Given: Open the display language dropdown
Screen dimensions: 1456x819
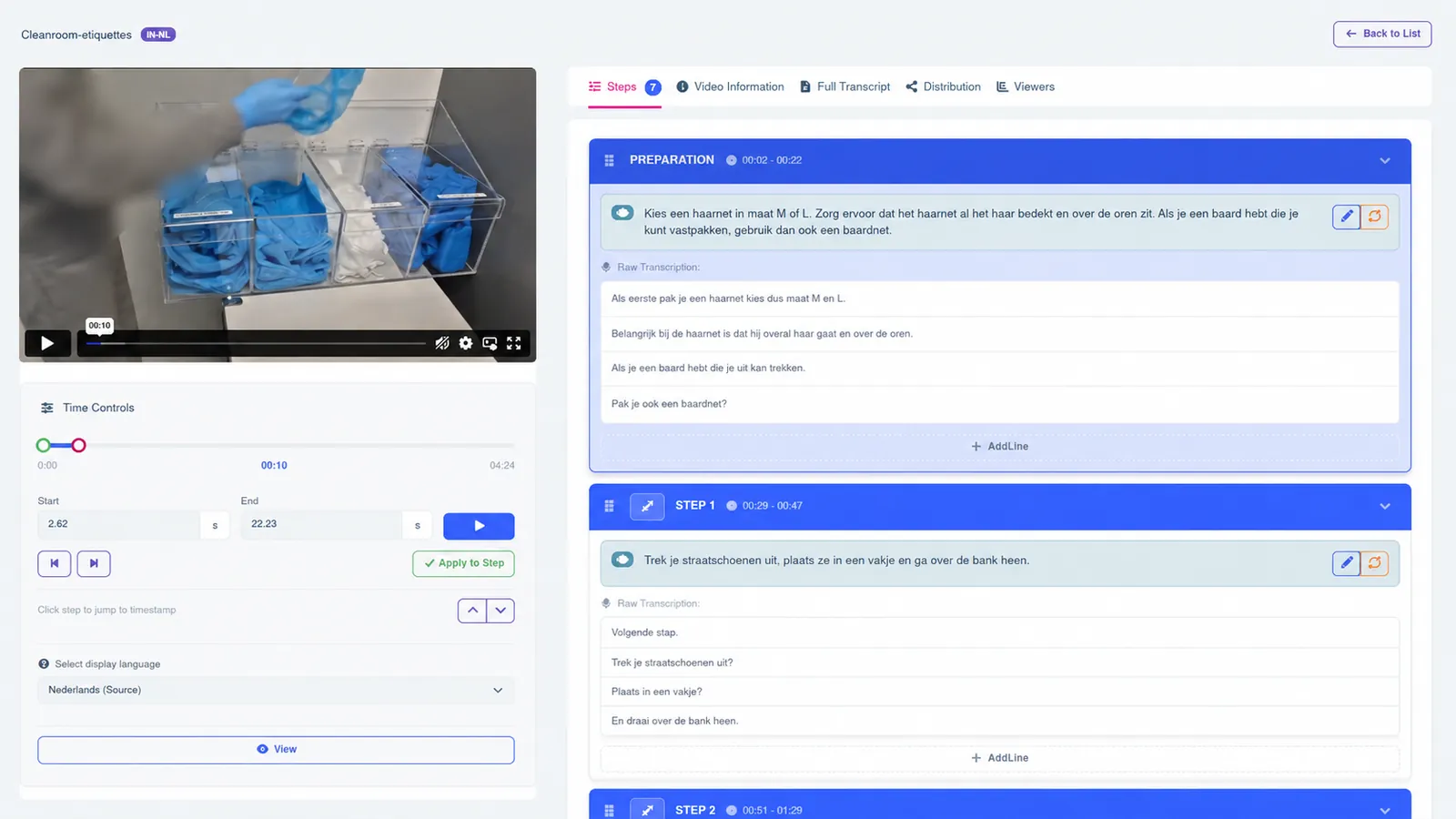Looking at the screenshot, I should 276,690.
